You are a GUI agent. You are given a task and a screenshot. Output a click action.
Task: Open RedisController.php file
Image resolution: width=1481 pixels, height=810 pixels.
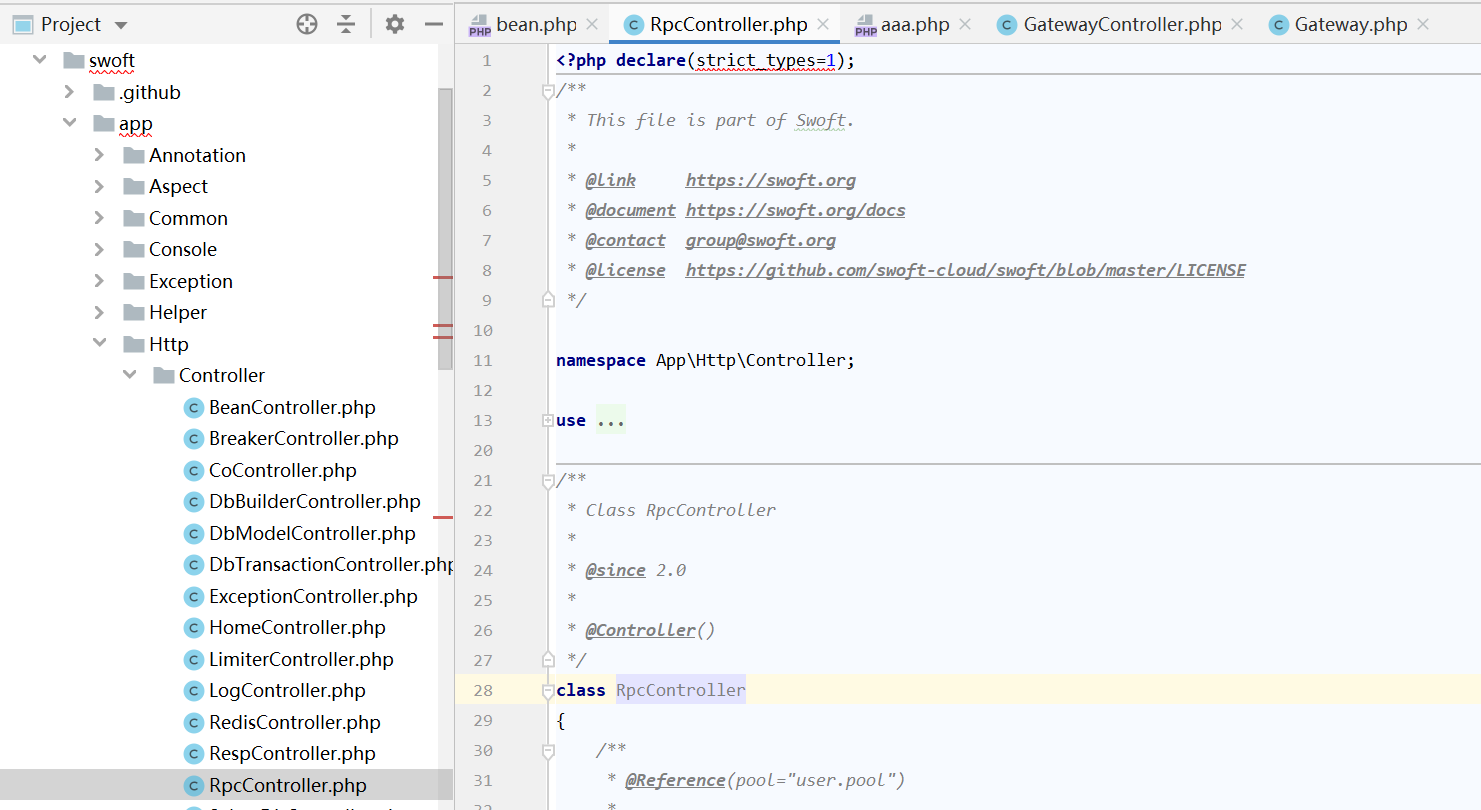(x=295, y=722)
